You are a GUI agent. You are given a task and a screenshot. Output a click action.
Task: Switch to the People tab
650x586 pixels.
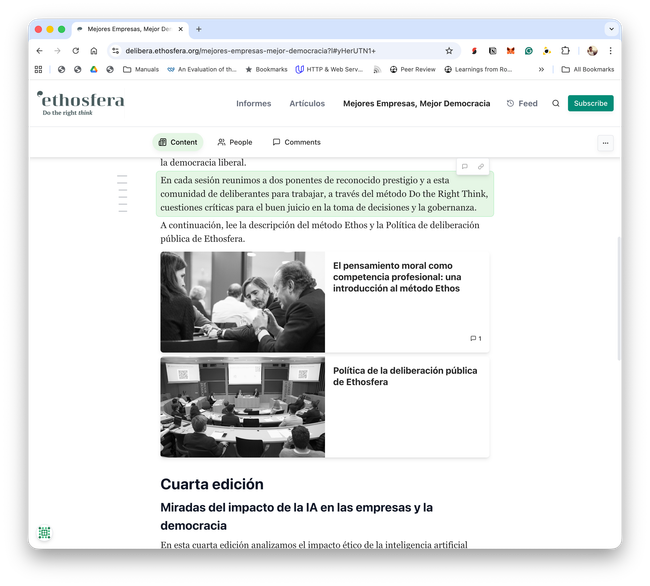[x=235, y=142]
